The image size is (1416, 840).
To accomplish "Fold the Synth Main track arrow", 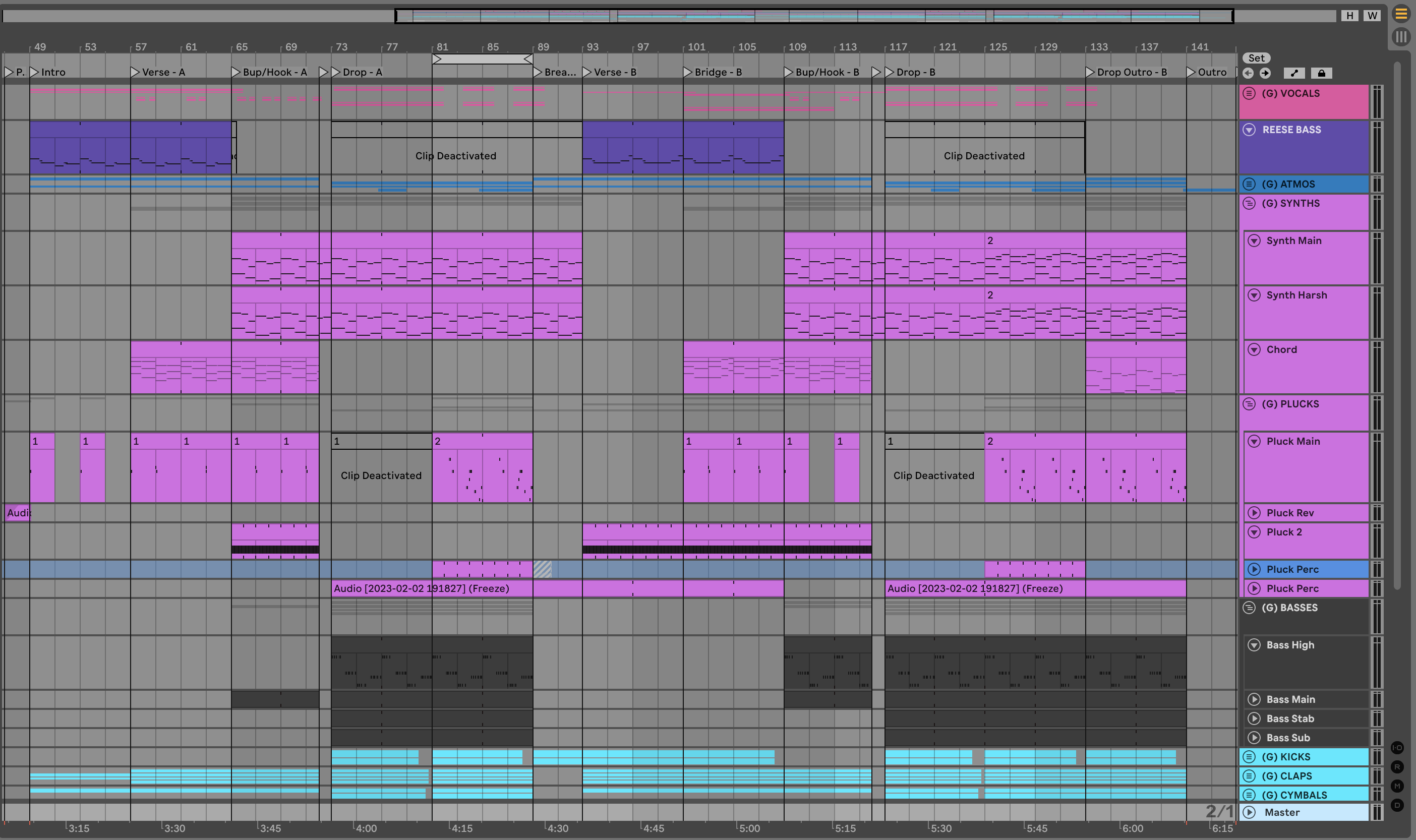I will (x=1254, y=241).
